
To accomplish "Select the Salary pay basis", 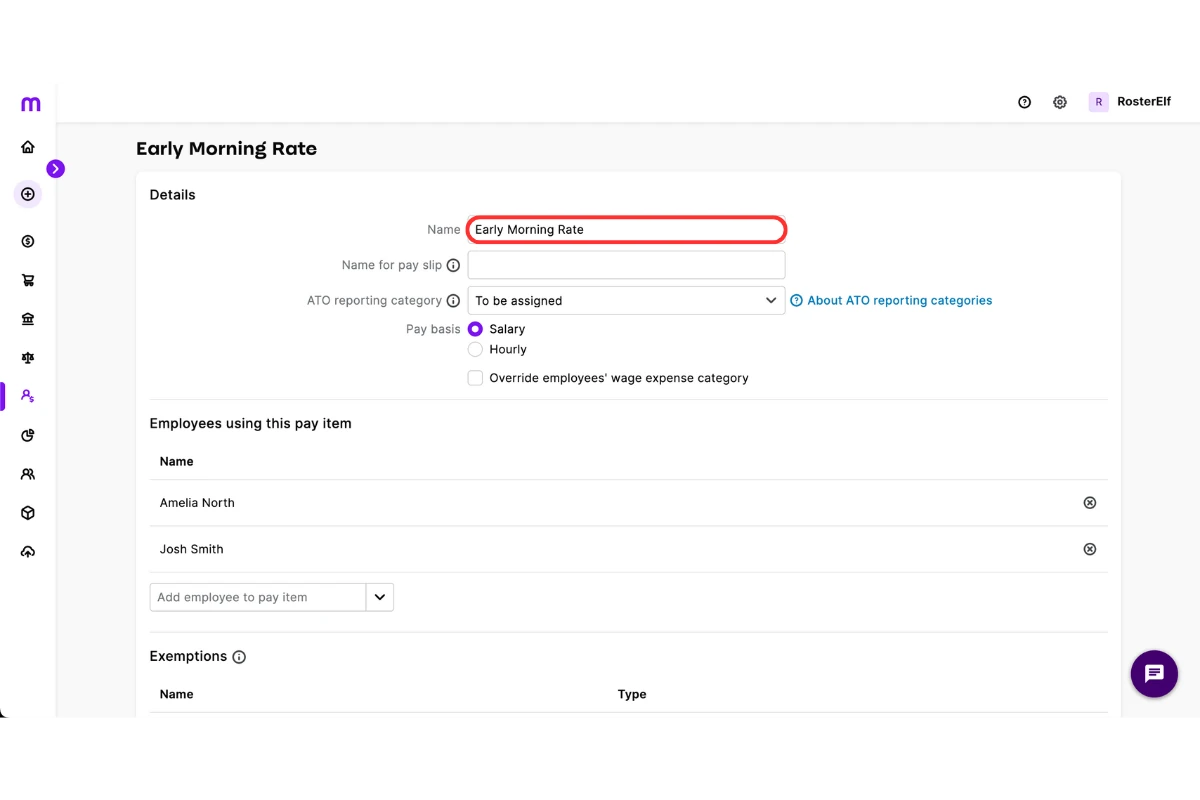I will pyautogui.click(x=475, y=329).
